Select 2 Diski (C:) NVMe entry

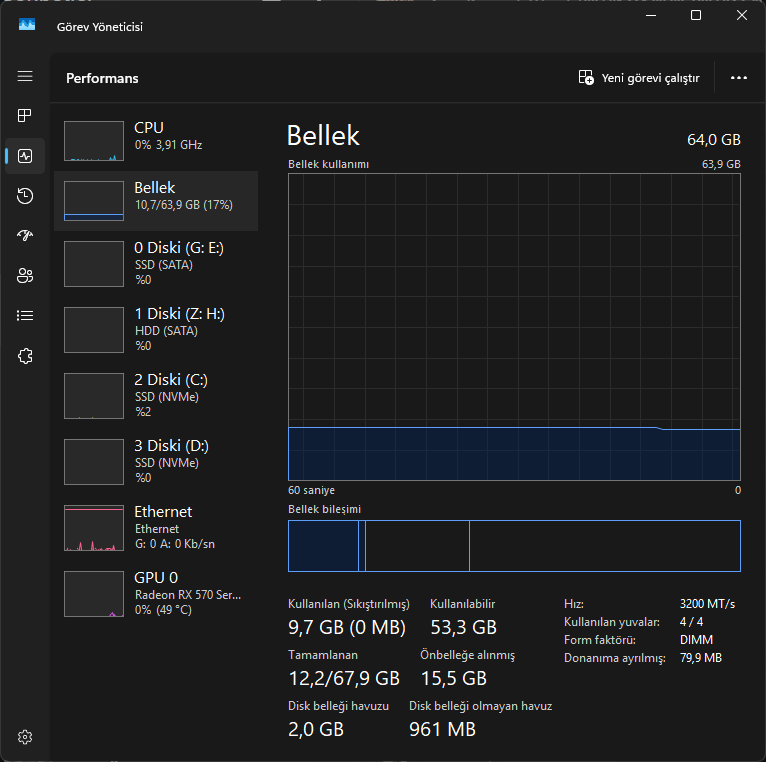pyautogui.click(x=155, y=395)
